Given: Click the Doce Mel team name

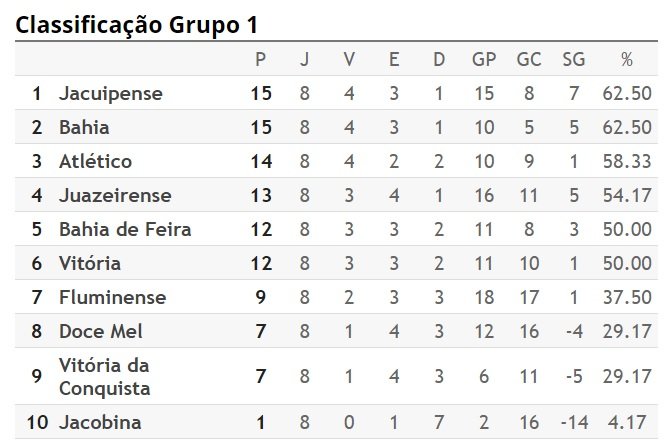Looking at the screenshot, I should tap(101, 331).
